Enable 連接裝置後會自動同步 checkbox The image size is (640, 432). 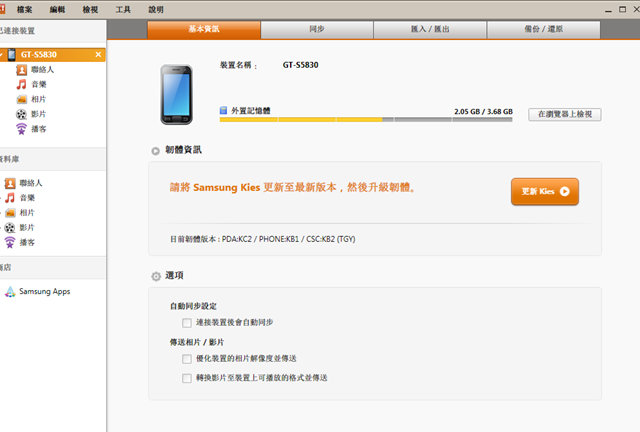[187, 323]
